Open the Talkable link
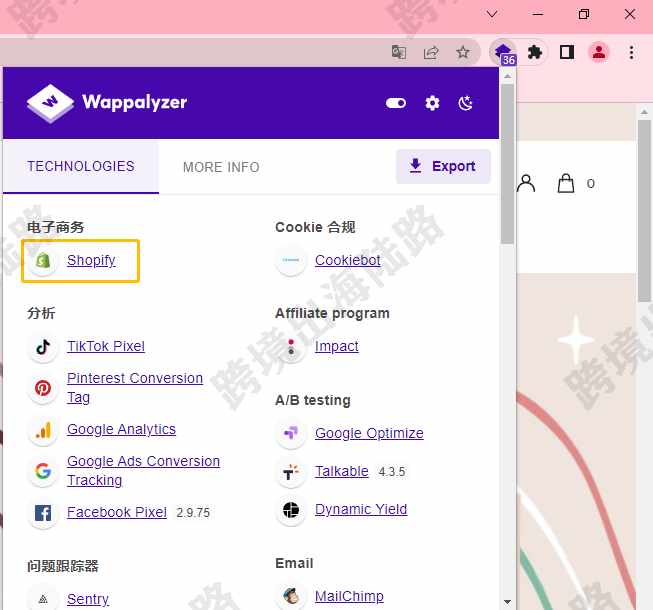This screenshot has width=653, height=610. [x=341, y=471]
